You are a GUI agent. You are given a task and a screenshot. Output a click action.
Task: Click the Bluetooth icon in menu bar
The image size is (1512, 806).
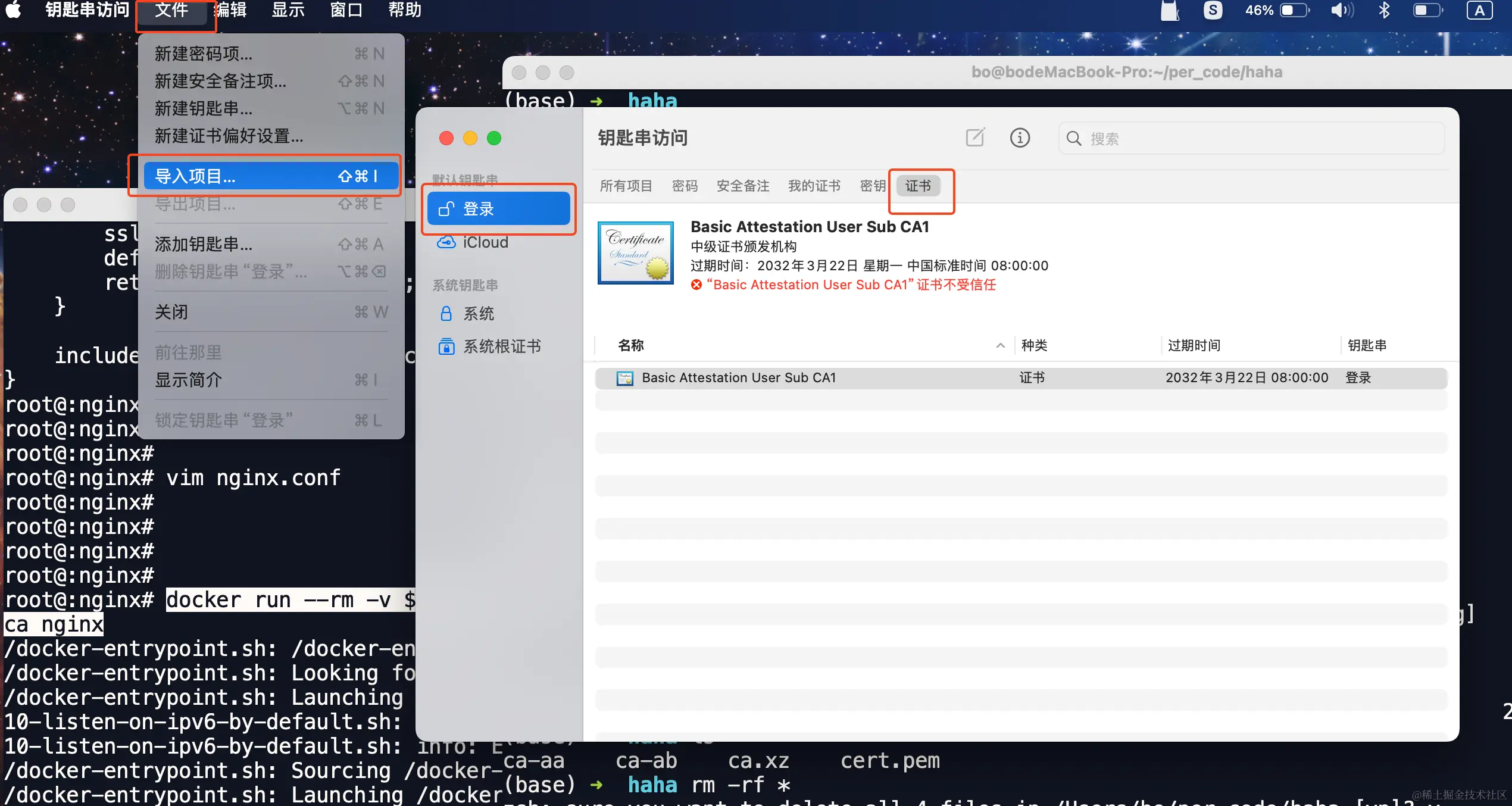tap(1384, 10)
